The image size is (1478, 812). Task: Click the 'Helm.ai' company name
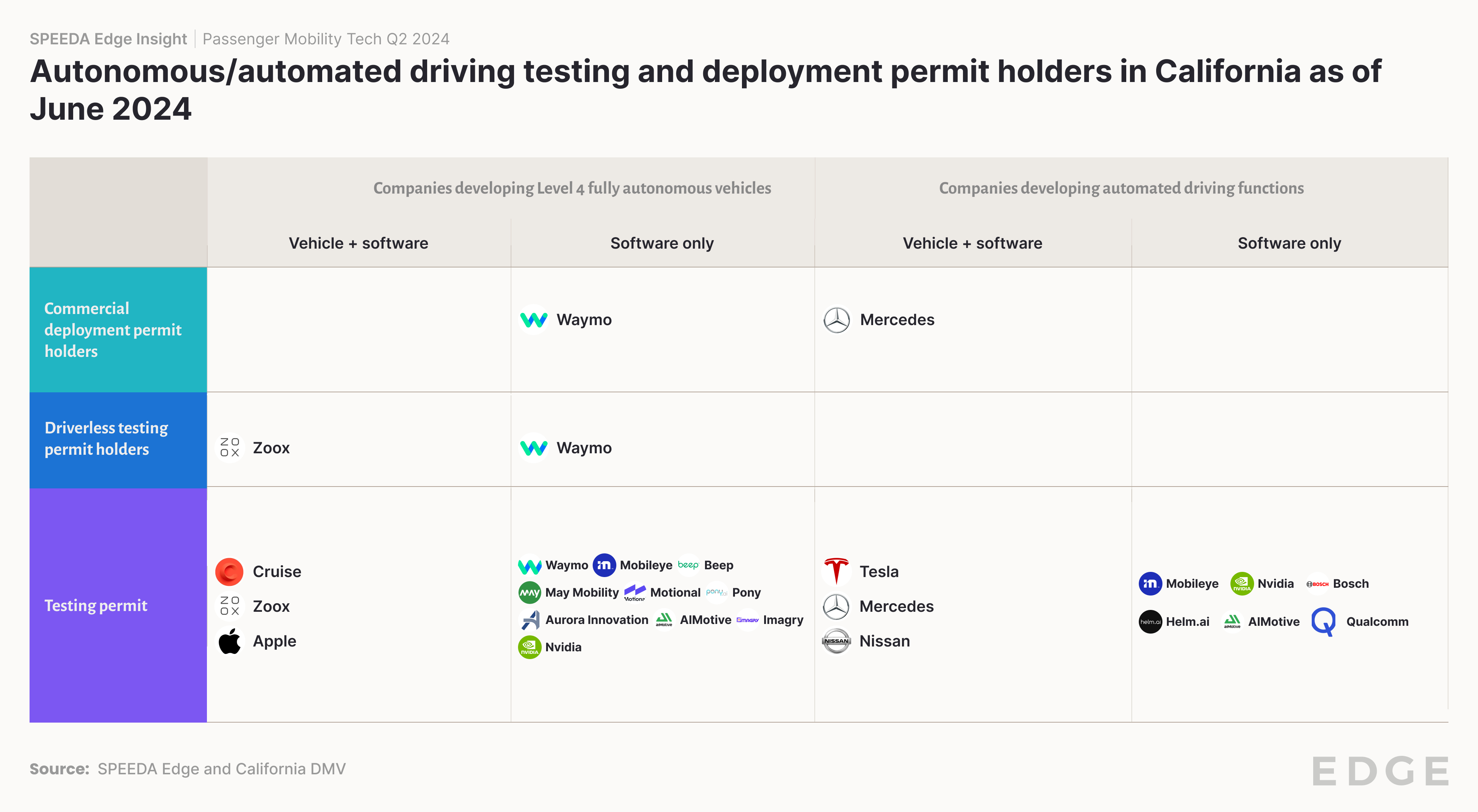tap(1188, 622)
